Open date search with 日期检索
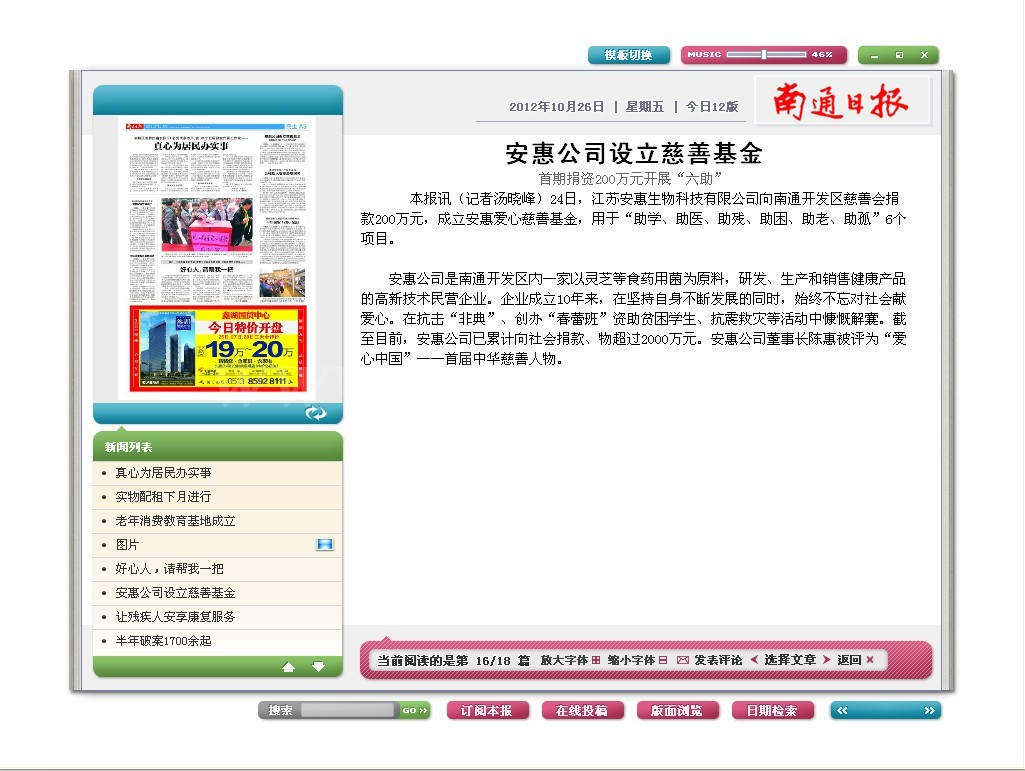Image resolution: width=1025 pixels, height=771 pixels. [x=772, y=711]
